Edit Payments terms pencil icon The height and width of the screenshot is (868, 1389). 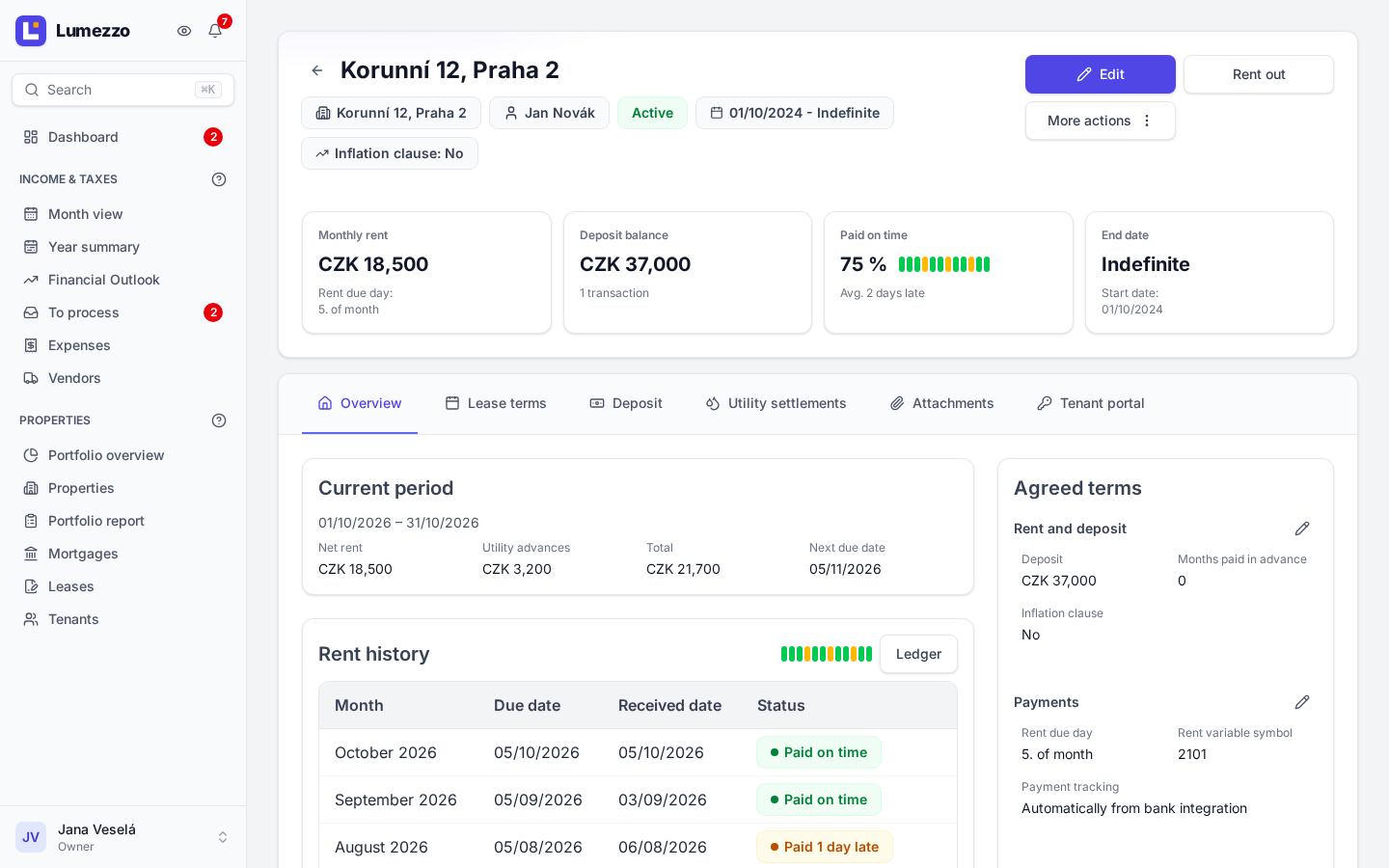1302,702
